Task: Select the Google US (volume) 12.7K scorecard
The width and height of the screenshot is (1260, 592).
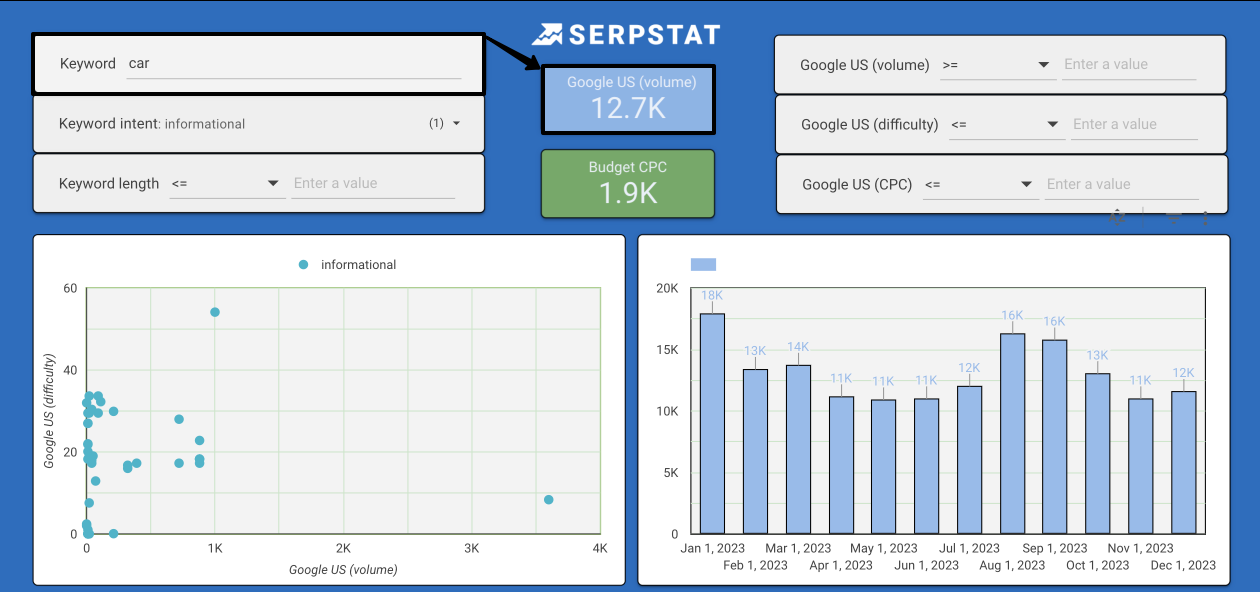Action: click(628, 98)
